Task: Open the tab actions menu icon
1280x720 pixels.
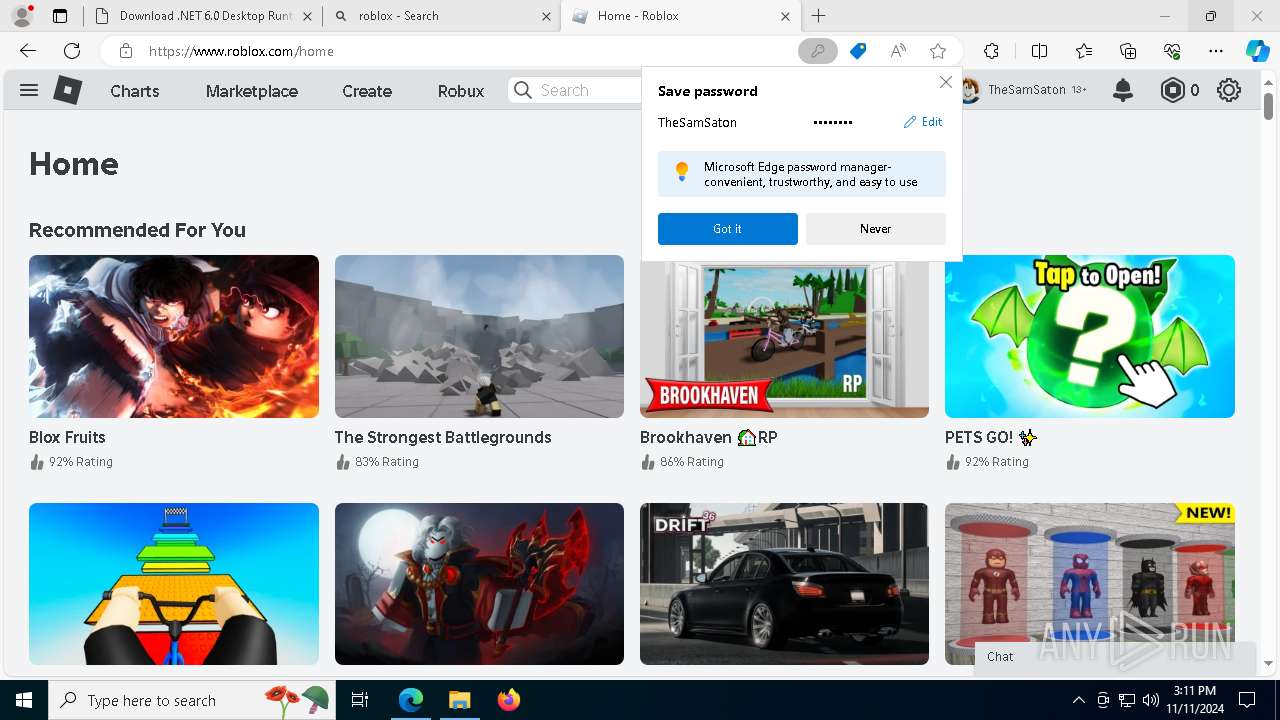Action: [x=60, y=16]
